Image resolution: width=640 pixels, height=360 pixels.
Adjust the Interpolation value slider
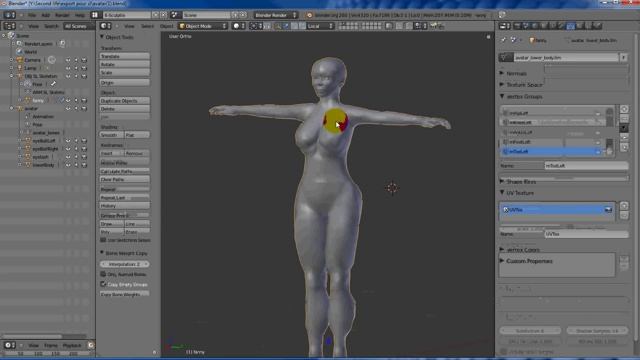124,264
